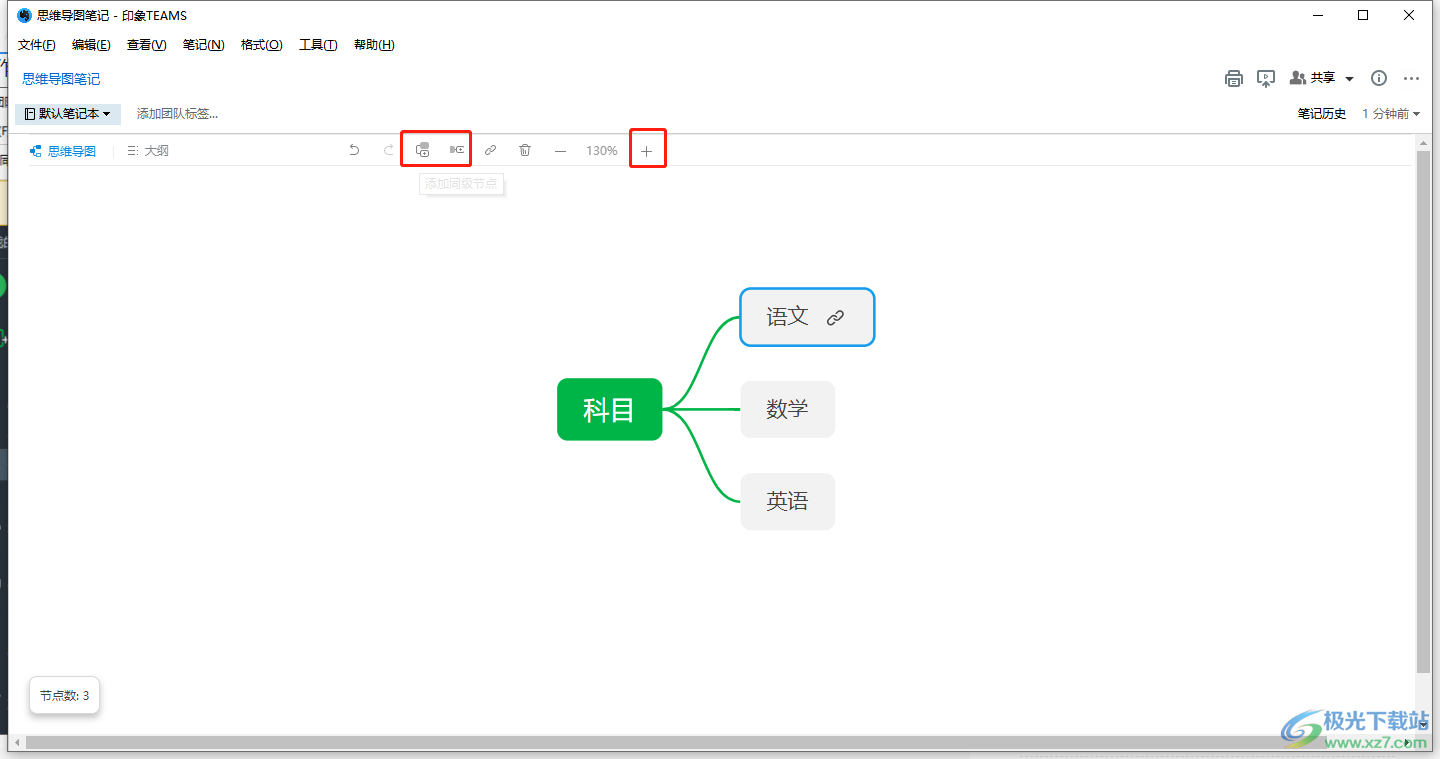Open the 帮助(H) menu
This screenshot has height=759, width=1440.
(x=374, y=45)
